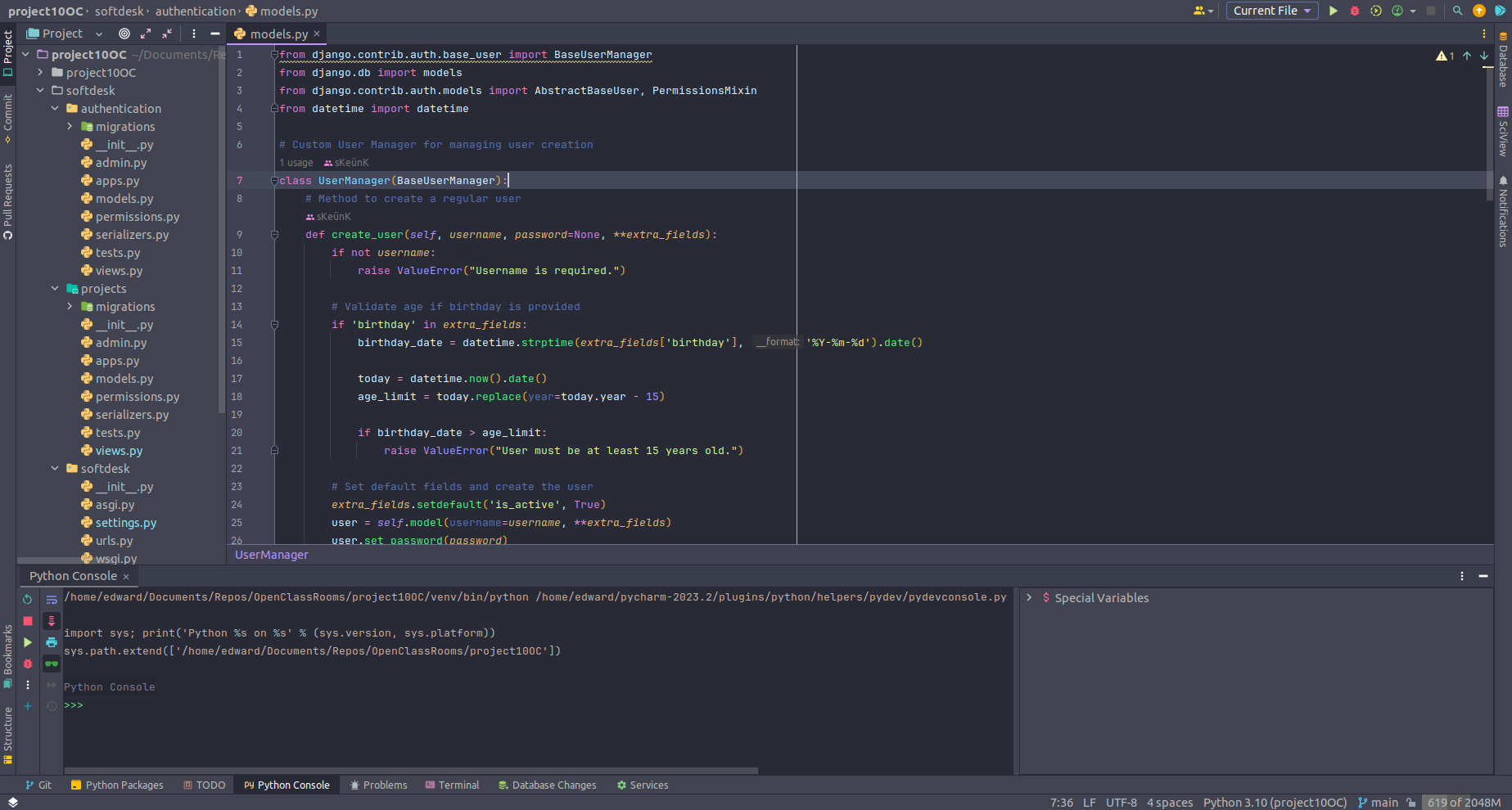Run with coverage from the top toolbar
Viewport: 1512px width, 810px height.
click(1376, 11)
